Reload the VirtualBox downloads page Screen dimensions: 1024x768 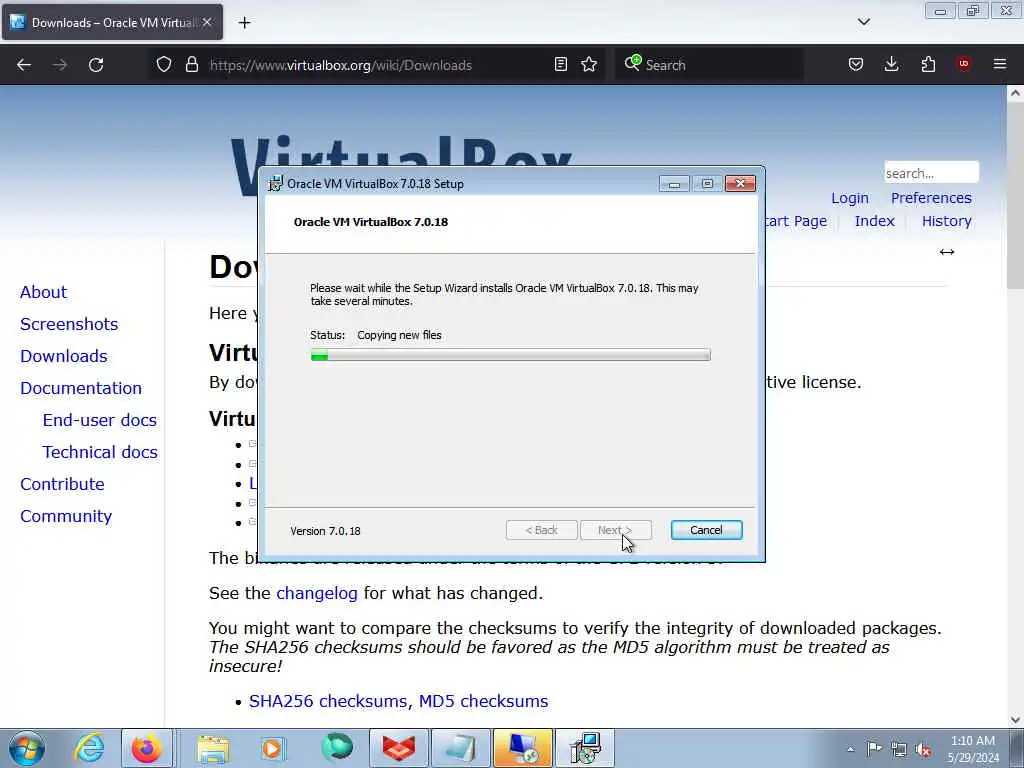click(96, 65)
